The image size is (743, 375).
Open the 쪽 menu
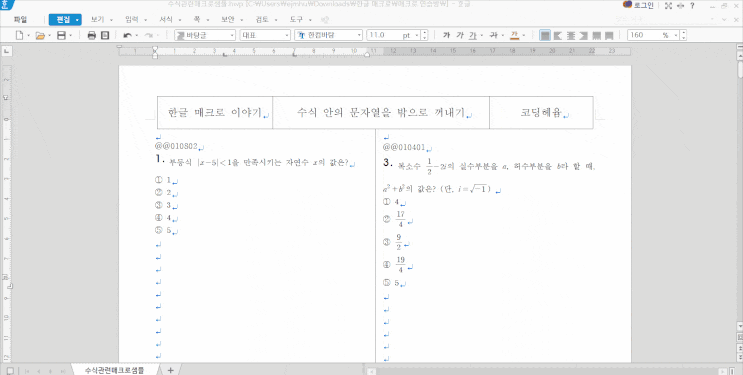click(197, 19)
